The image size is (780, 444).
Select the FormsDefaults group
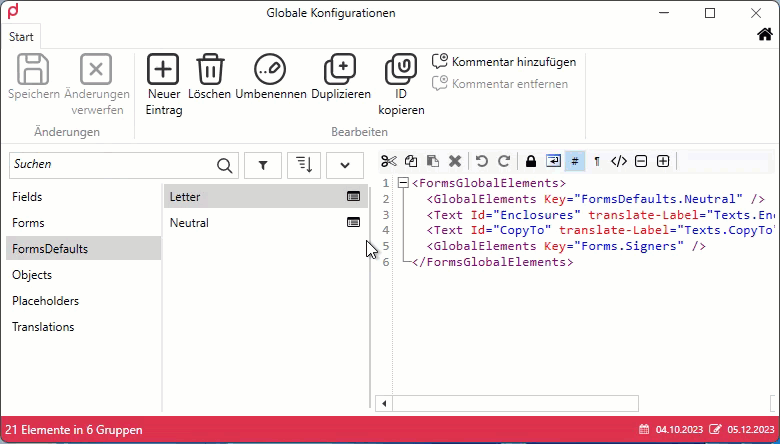[x=84, y=249]
